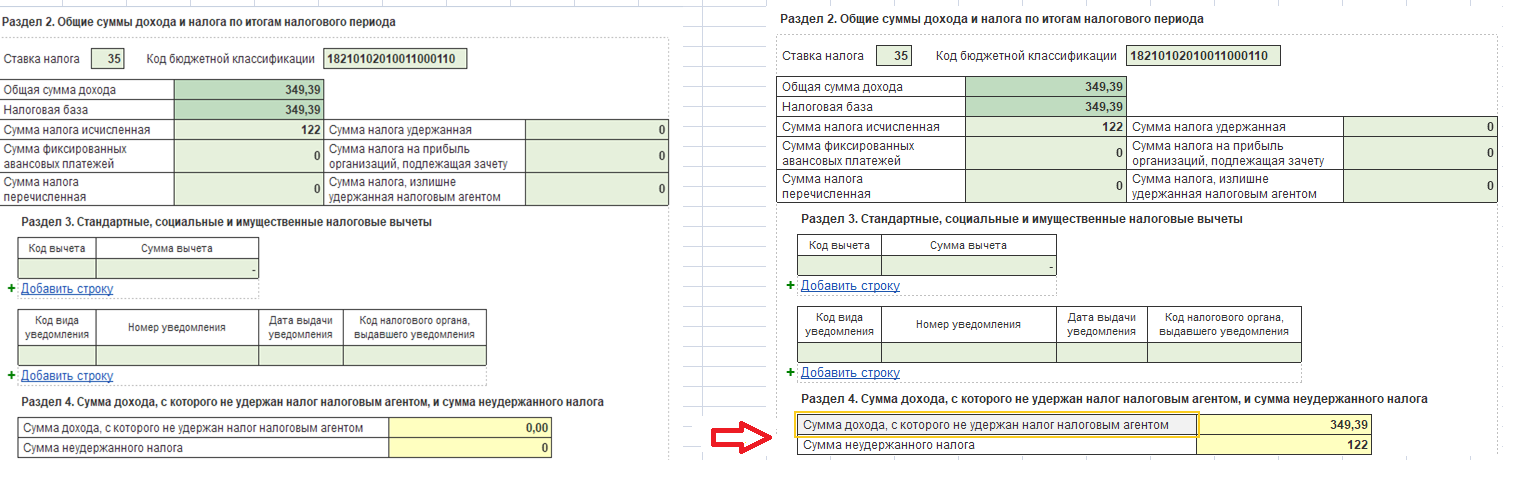The image size is (1519, 488).
Task: Click green plus icon under deductions table, right form
Action: point(791,286)
